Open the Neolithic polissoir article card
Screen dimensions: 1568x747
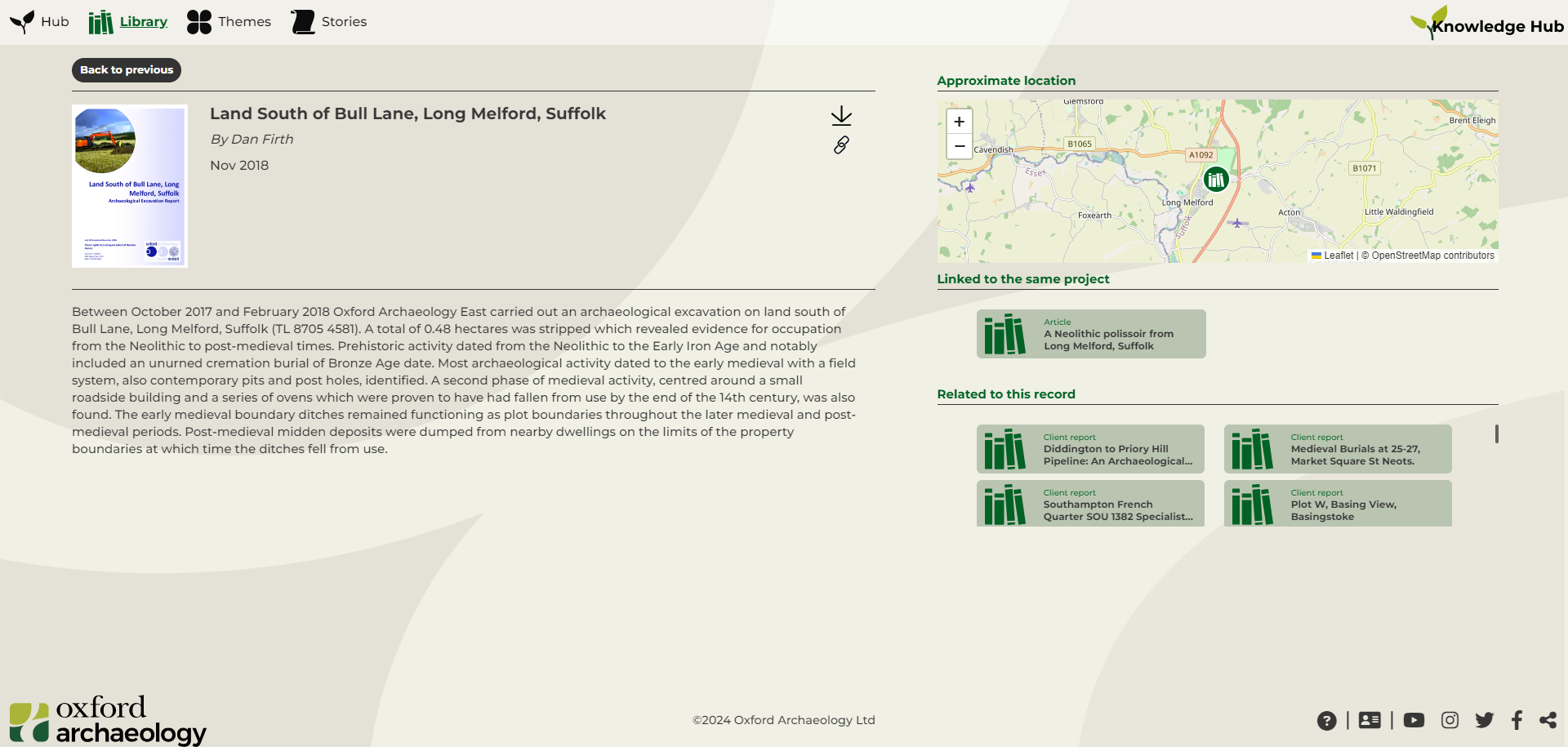(x=1091, y=334)
